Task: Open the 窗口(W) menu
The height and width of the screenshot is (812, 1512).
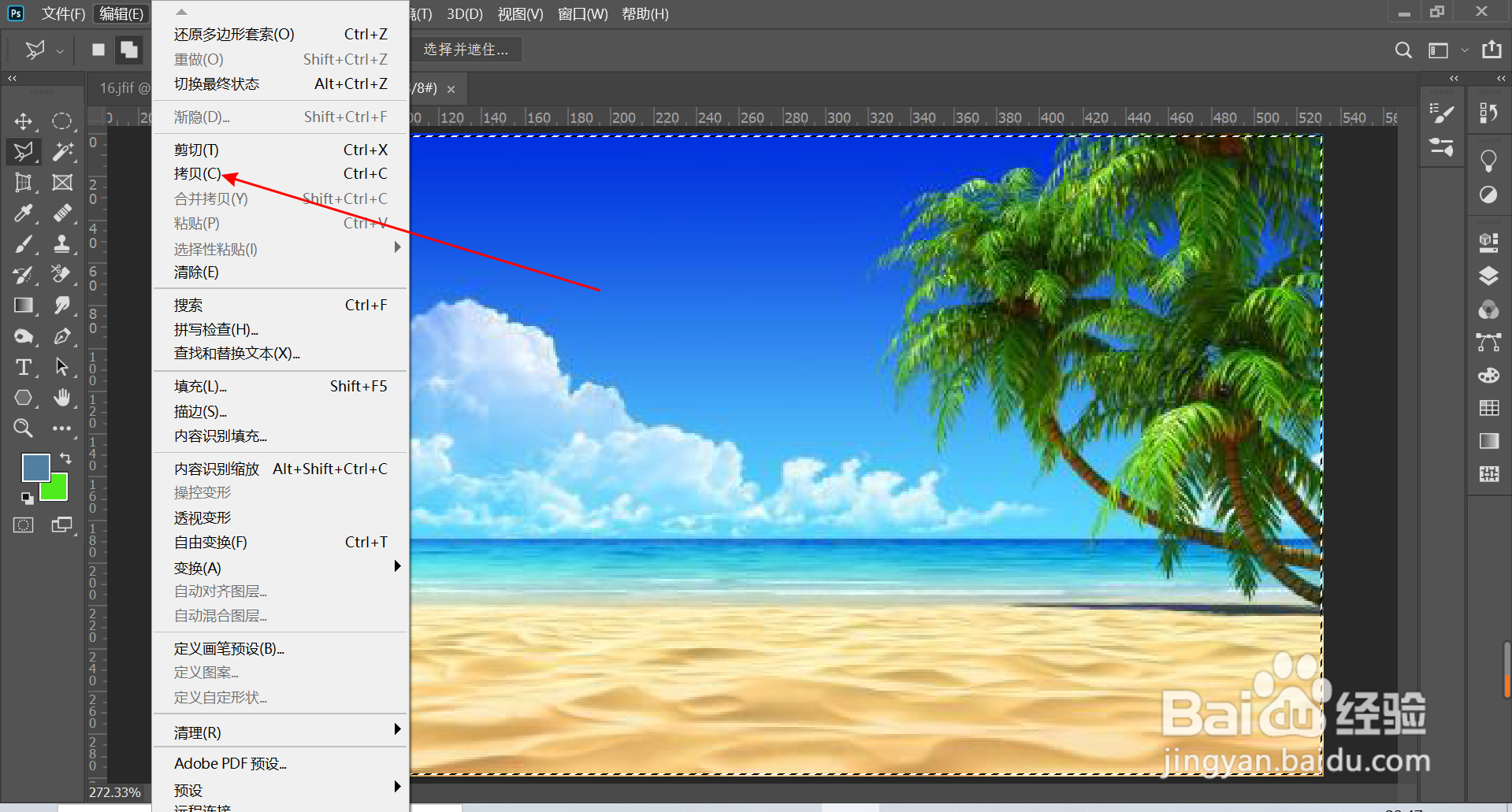Action: 582,14
